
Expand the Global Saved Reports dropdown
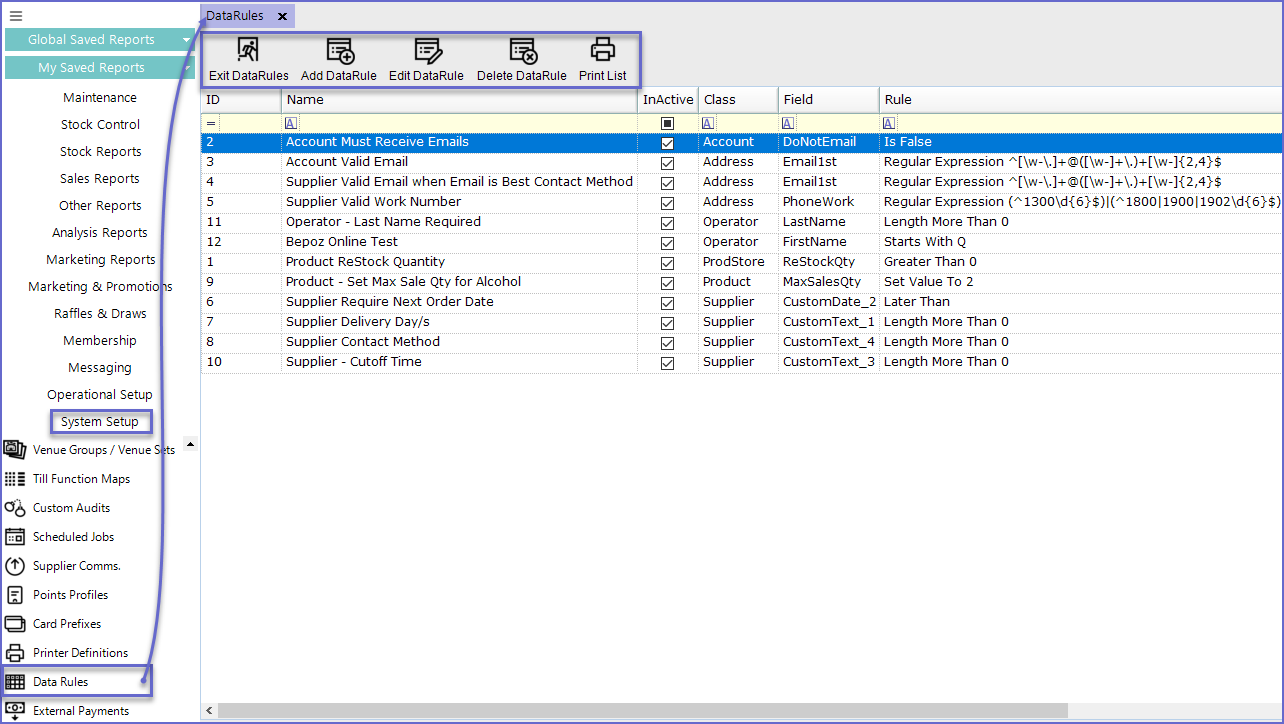point(187,40)
